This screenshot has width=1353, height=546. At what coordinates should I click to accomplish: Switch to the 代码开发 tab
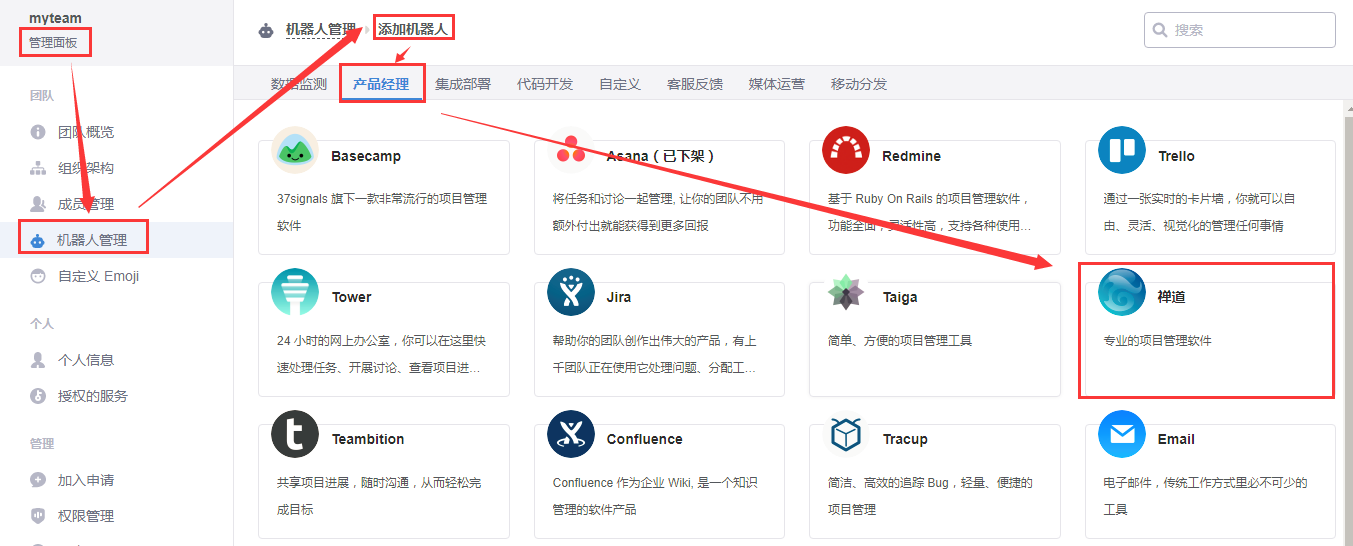click(545, 84)
